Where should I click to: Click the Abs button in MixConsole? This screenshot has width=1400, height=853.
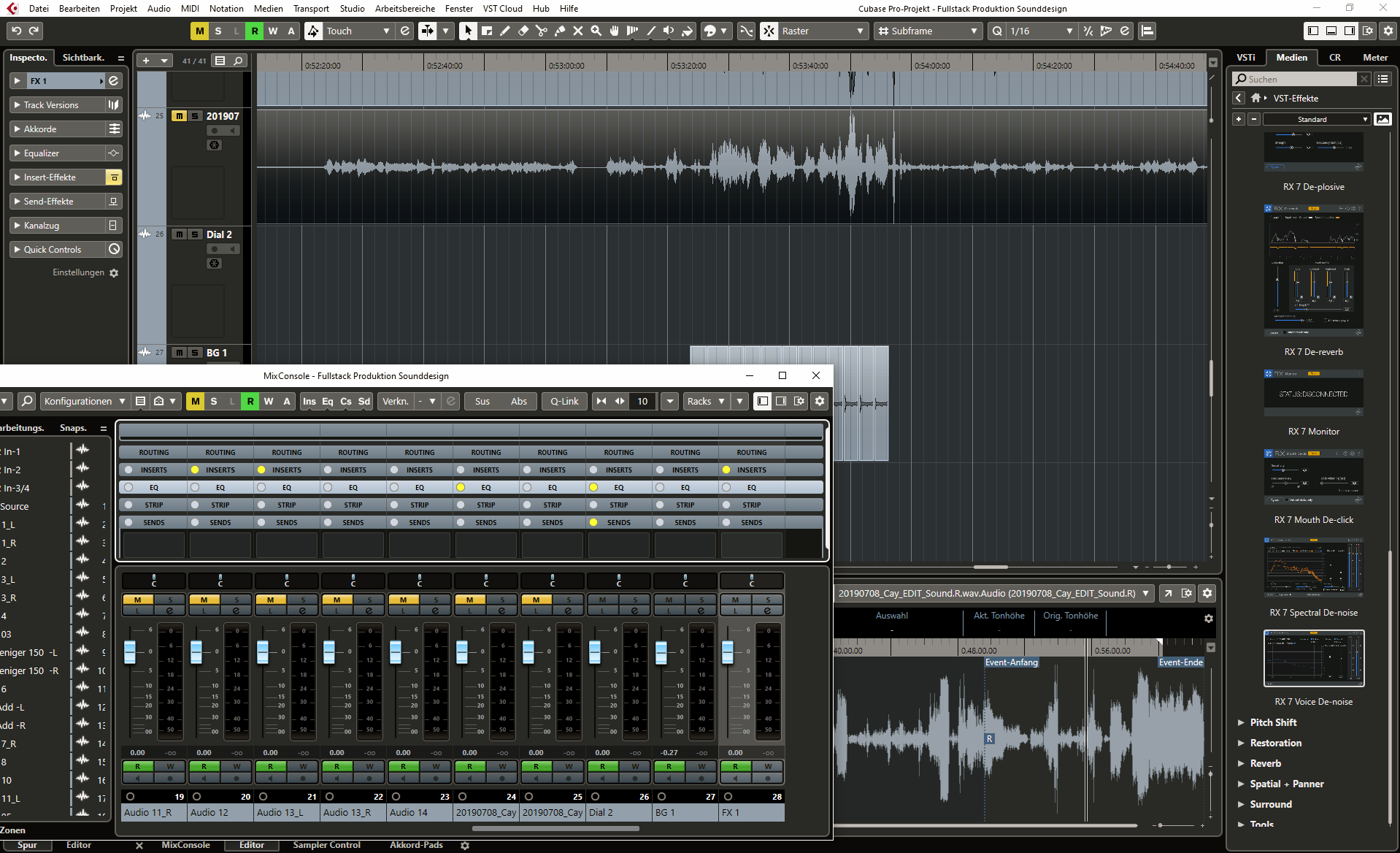click(x=519, y=401)
